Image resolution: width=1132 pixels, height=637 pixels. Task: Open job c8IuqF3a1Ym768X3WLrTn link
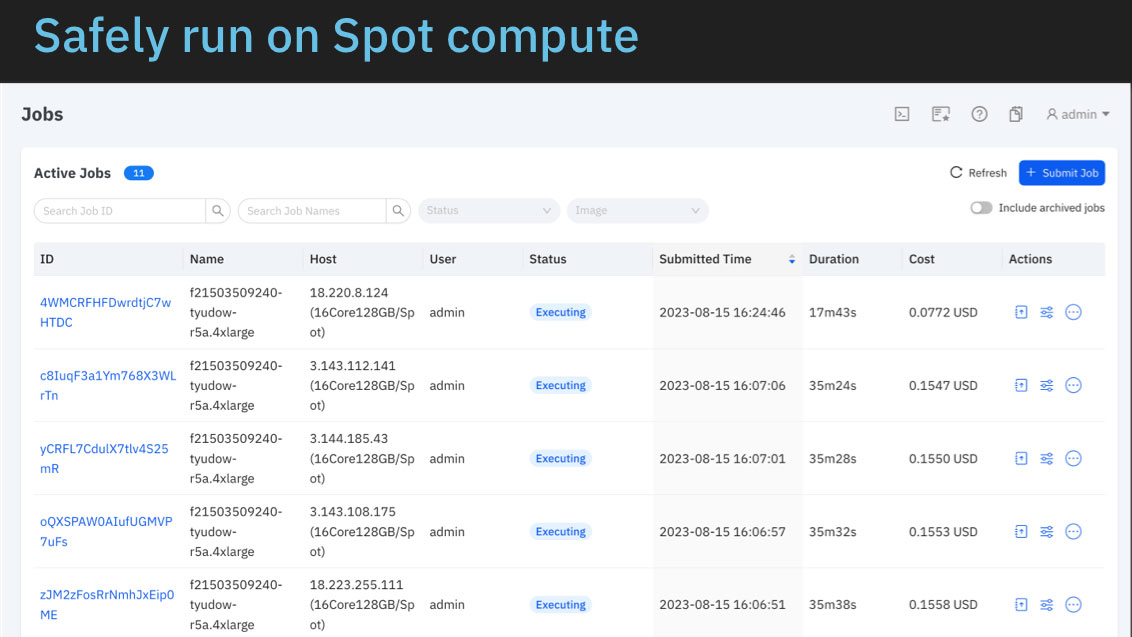tap(108, 386)
